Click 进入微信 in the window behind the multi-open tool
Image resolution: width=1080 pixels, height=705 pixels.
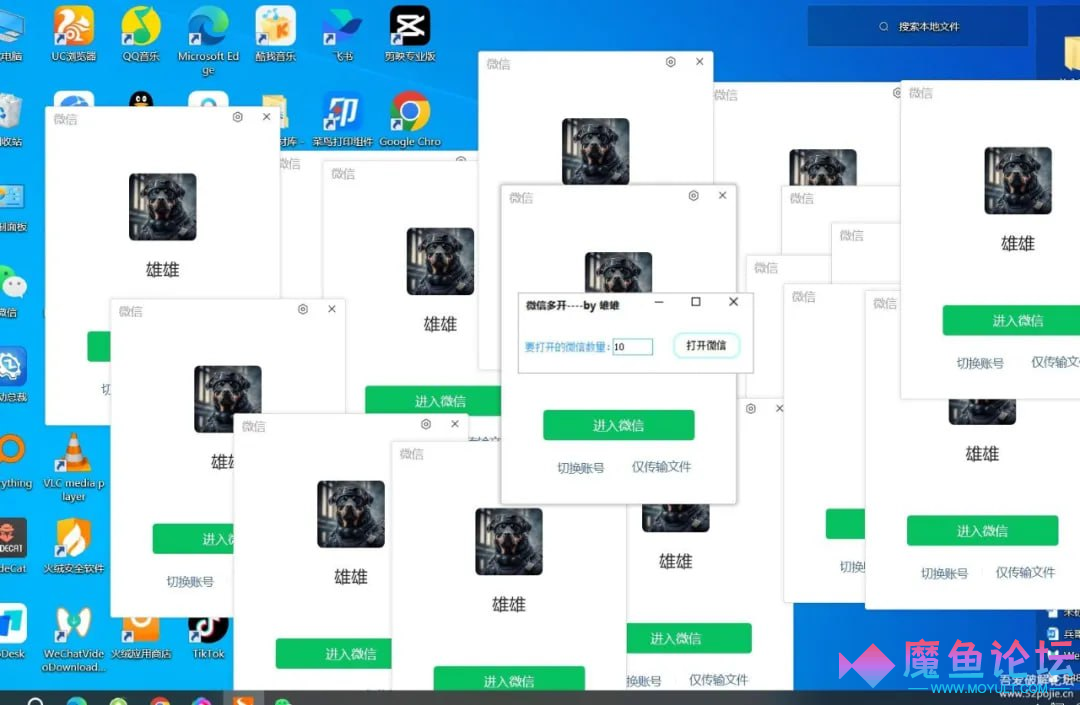(619, 425)
